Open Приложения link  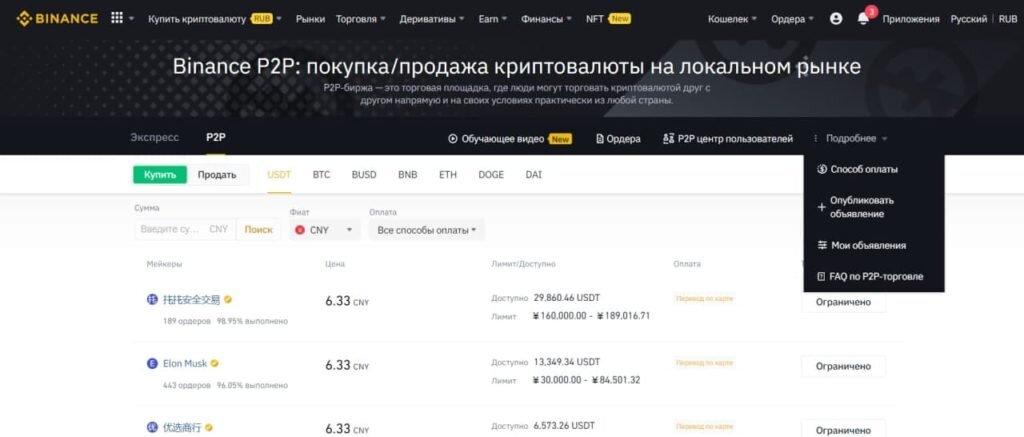point(911,19)
